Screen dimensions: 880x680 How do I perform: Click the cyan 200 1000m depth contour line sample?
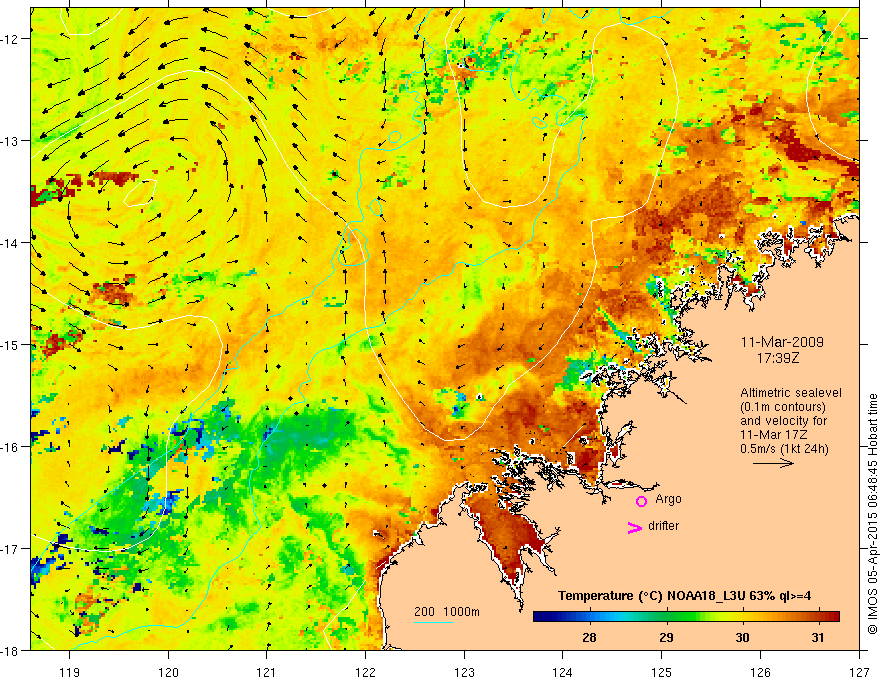click(434, 622)
